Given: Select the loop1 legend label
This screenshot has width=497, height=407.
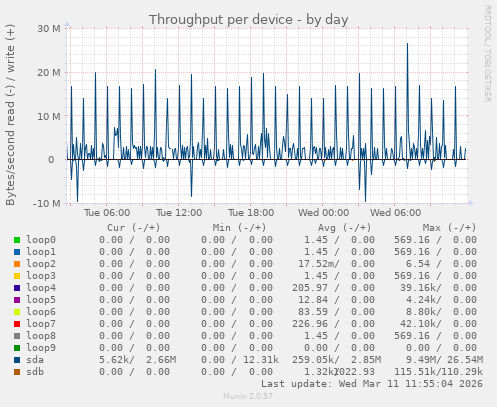Looking at the screenshot, I should click(x=41, y=252).
